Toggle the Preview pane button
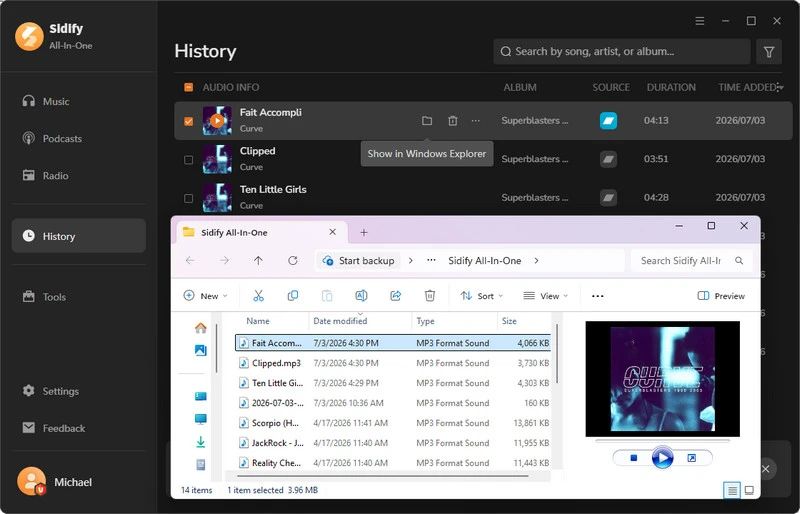The width and height of the screenshot is (800, 514). click(x=721, y=296)
